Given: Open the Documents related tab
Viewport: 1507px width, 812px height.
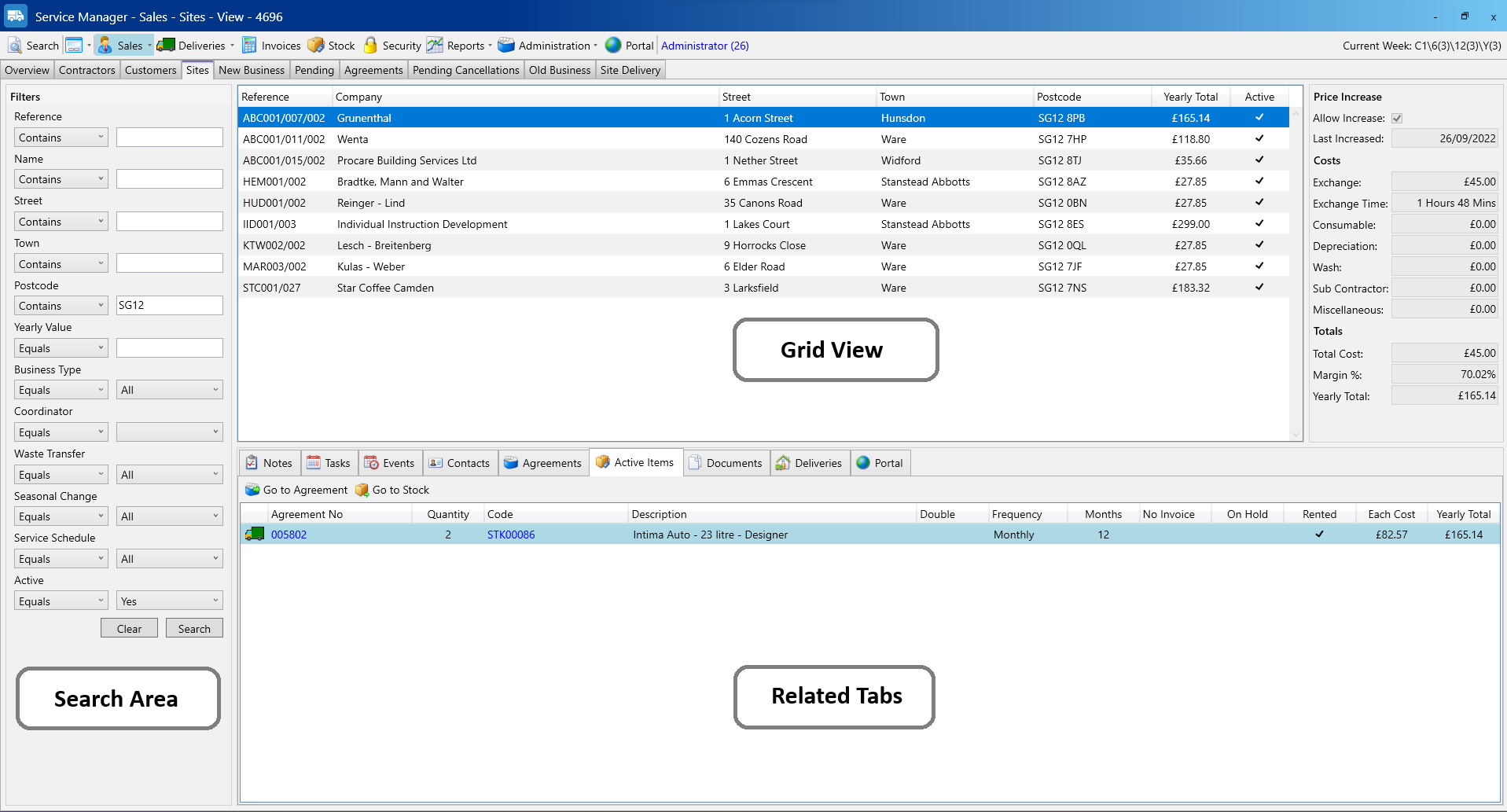Looking at the screenshot, I should coord(726,463).
